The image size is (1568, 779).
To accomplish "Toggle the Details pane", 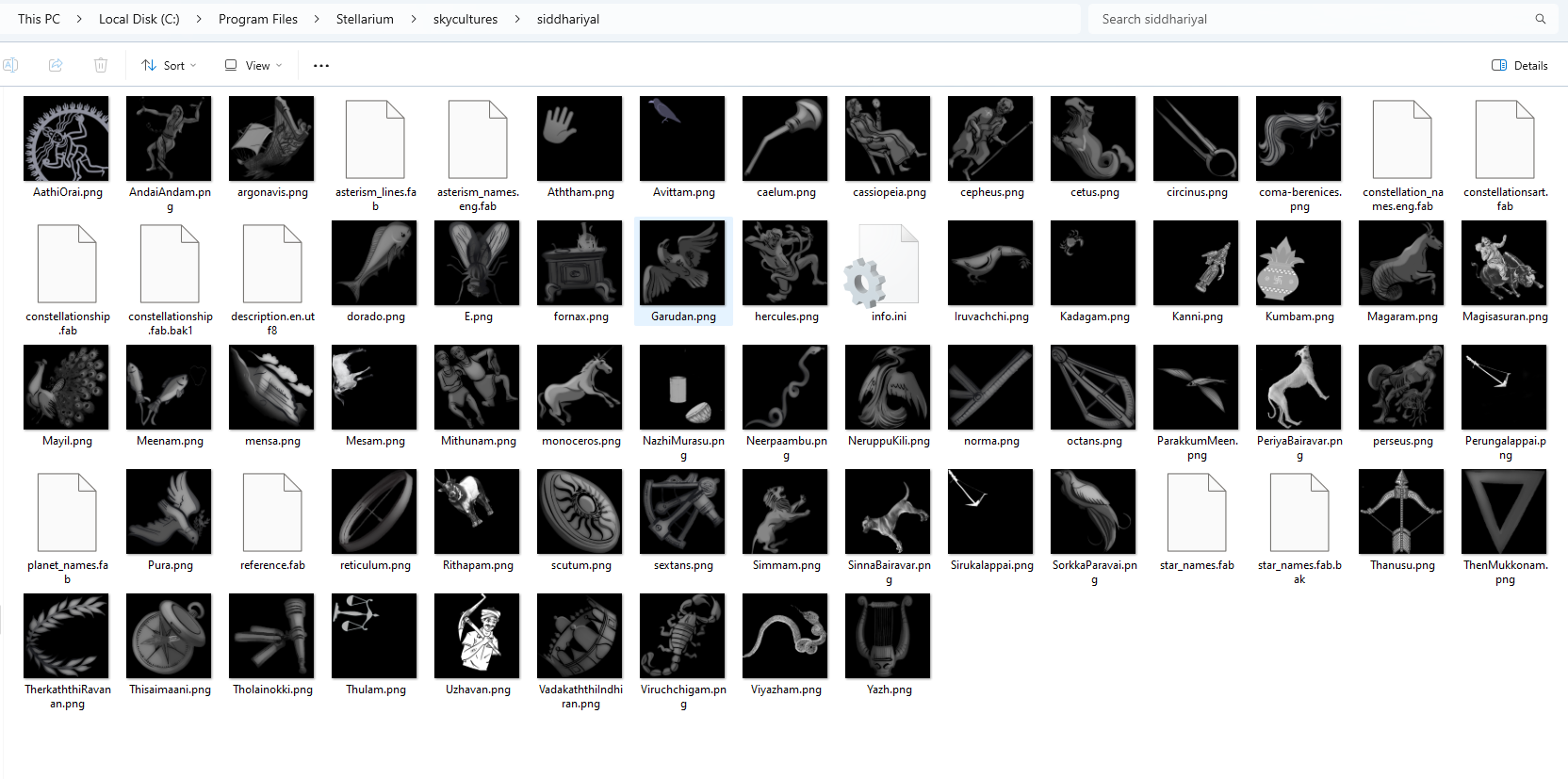I will (1519, 65).
